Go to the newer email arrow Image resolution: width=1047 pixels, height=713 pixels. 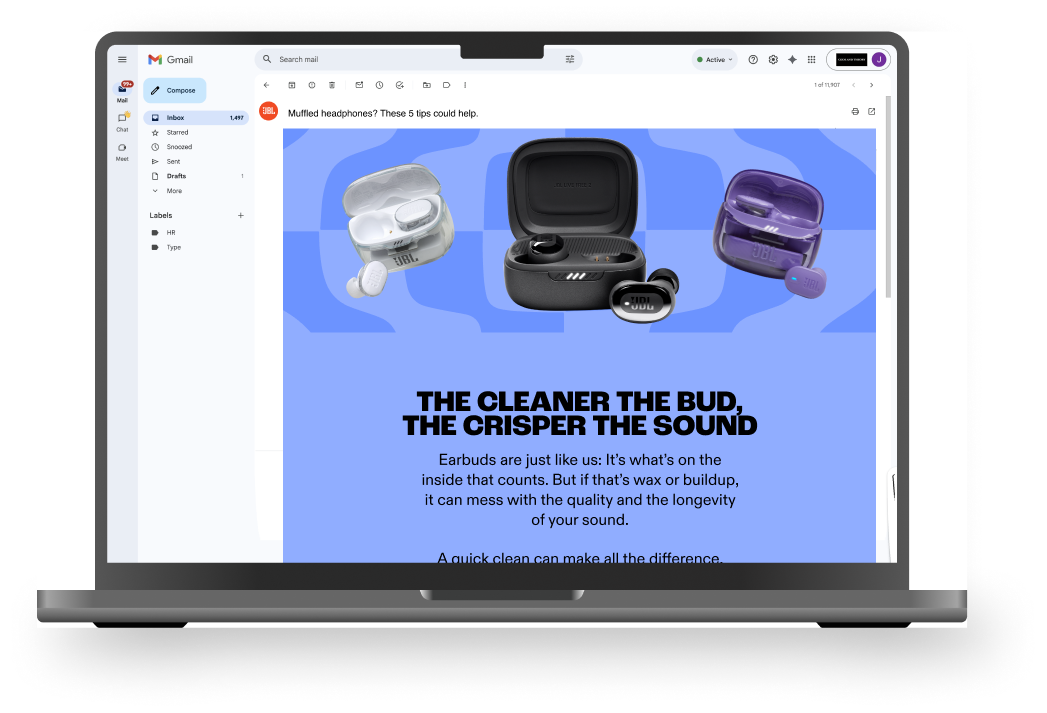coord(853,85)
